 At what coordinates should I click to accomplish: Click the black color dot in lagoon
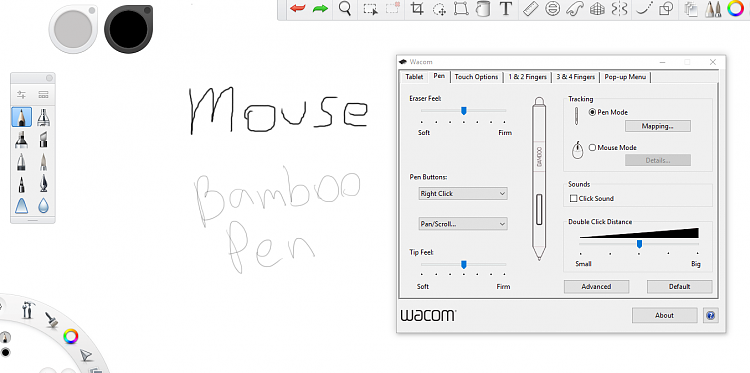pos(5,353)
